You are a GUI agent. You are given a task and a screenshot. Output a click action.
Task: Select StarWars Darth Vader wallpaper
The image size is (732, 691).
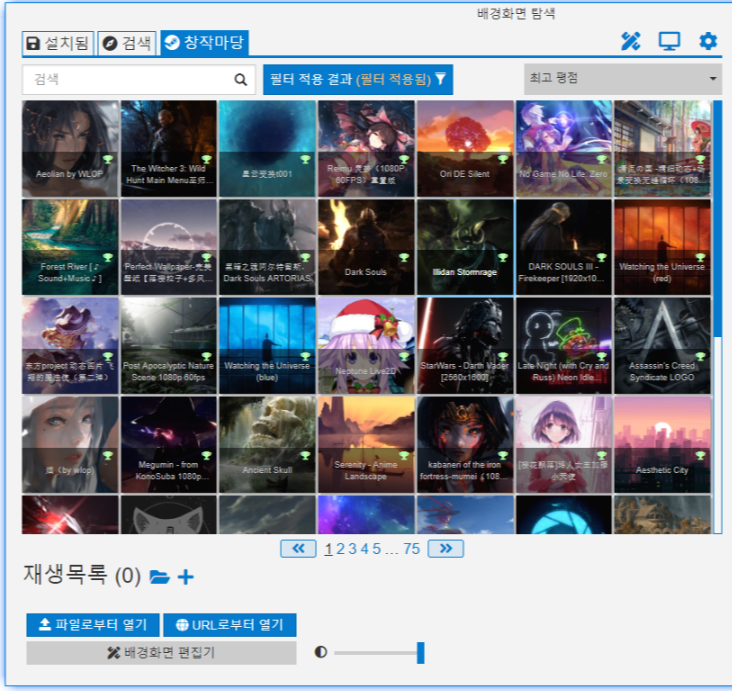[x=465, y=346]
